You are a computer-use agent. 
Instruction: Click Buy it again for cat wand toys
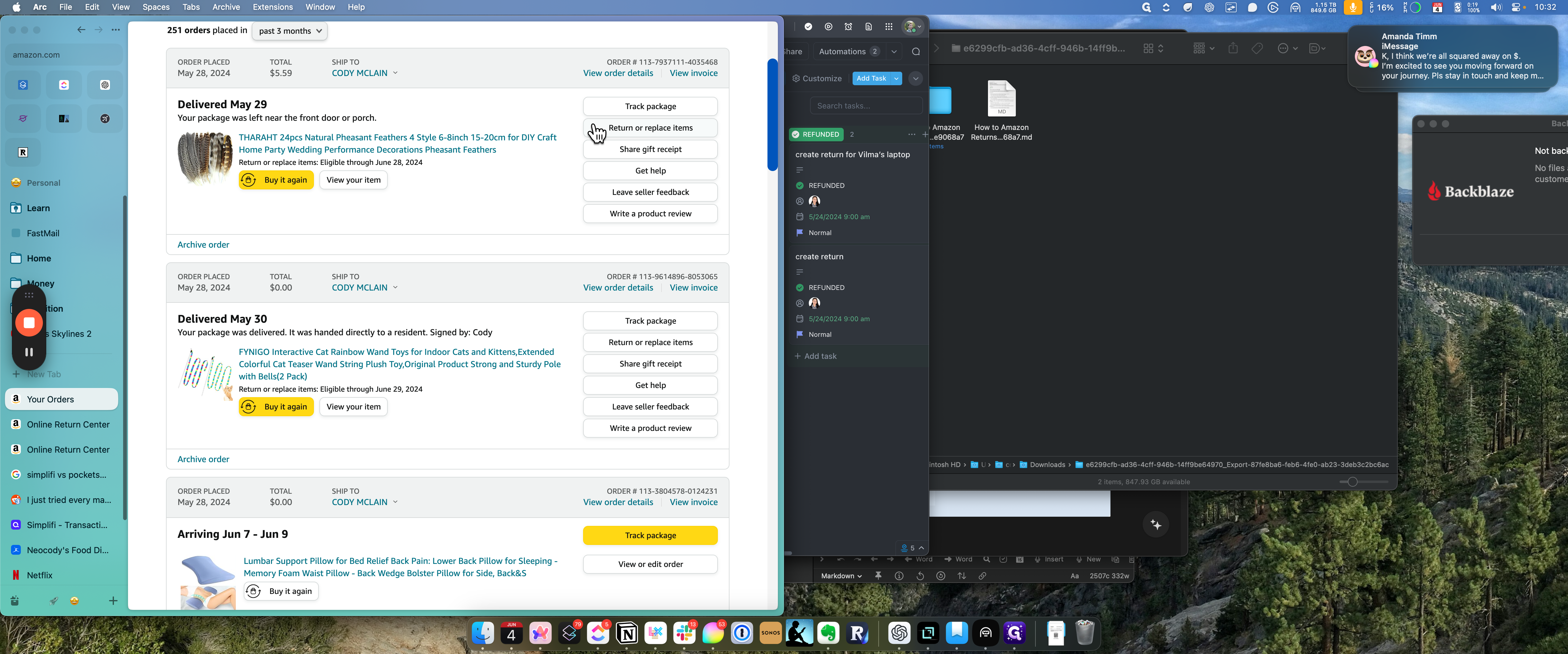coord(276,407)
